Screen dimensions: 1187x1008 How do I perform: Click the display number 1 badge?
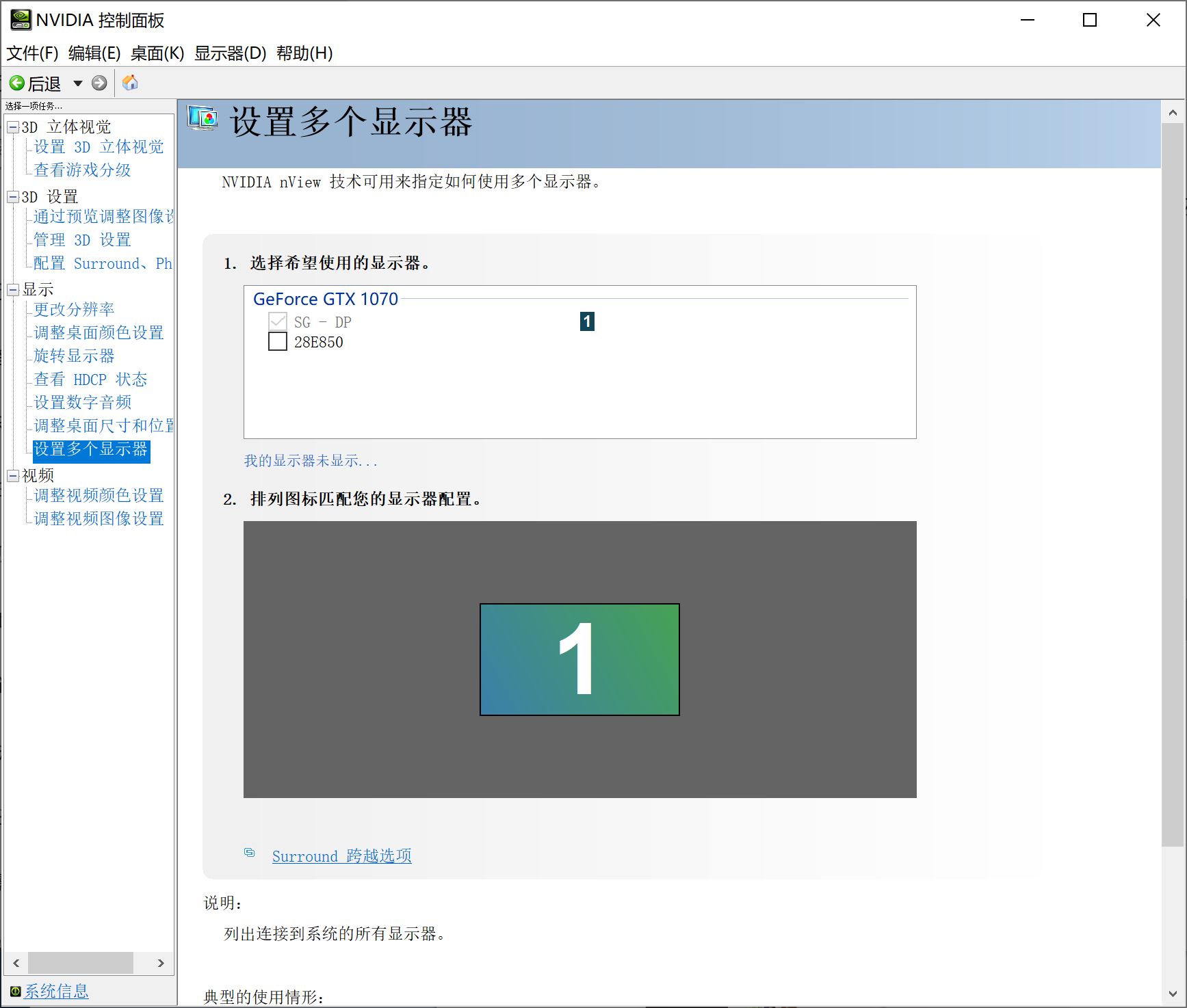tap(587, 321)
